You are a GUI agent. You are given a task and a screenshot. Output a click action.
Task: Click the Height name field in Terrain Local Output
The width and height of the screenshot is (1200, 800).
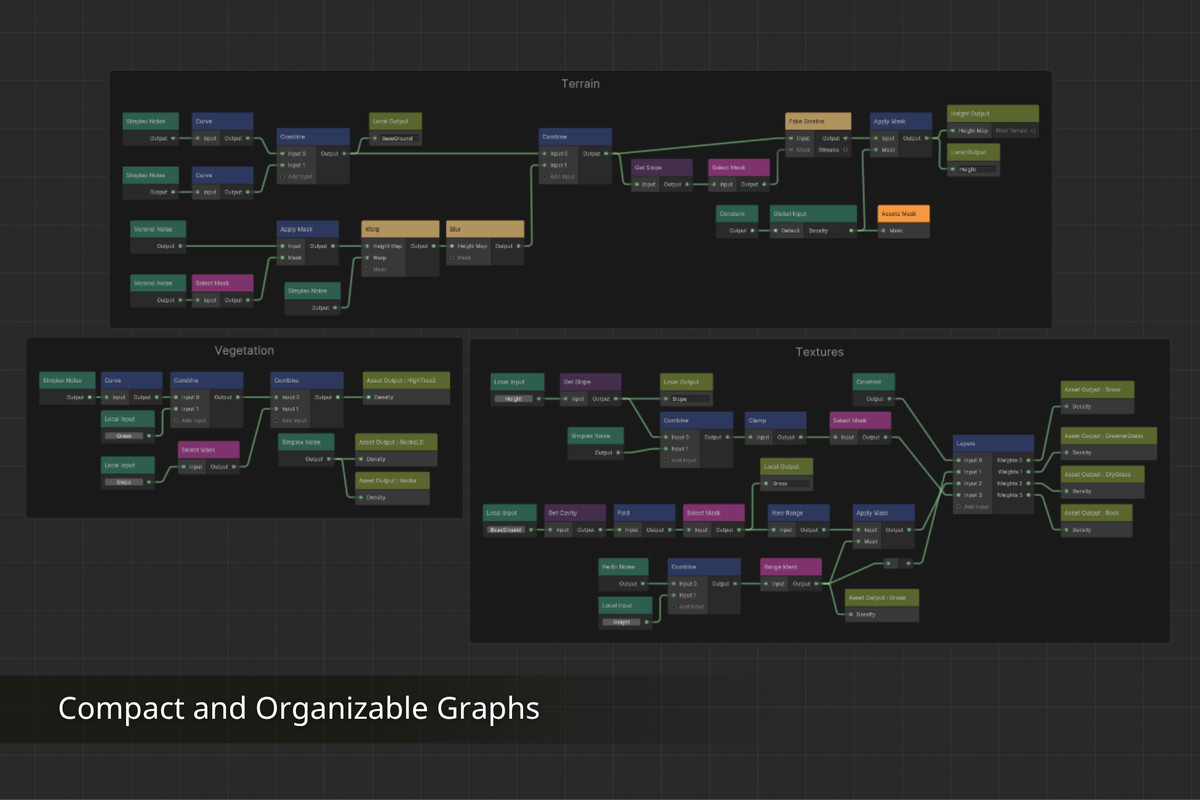click(977, 170)
